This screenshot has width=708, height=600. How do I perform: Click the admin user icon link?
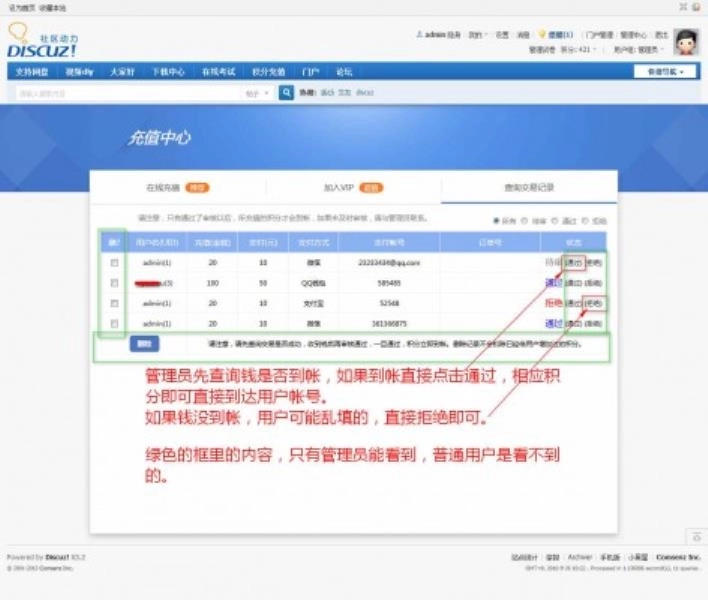click(419, 34)
